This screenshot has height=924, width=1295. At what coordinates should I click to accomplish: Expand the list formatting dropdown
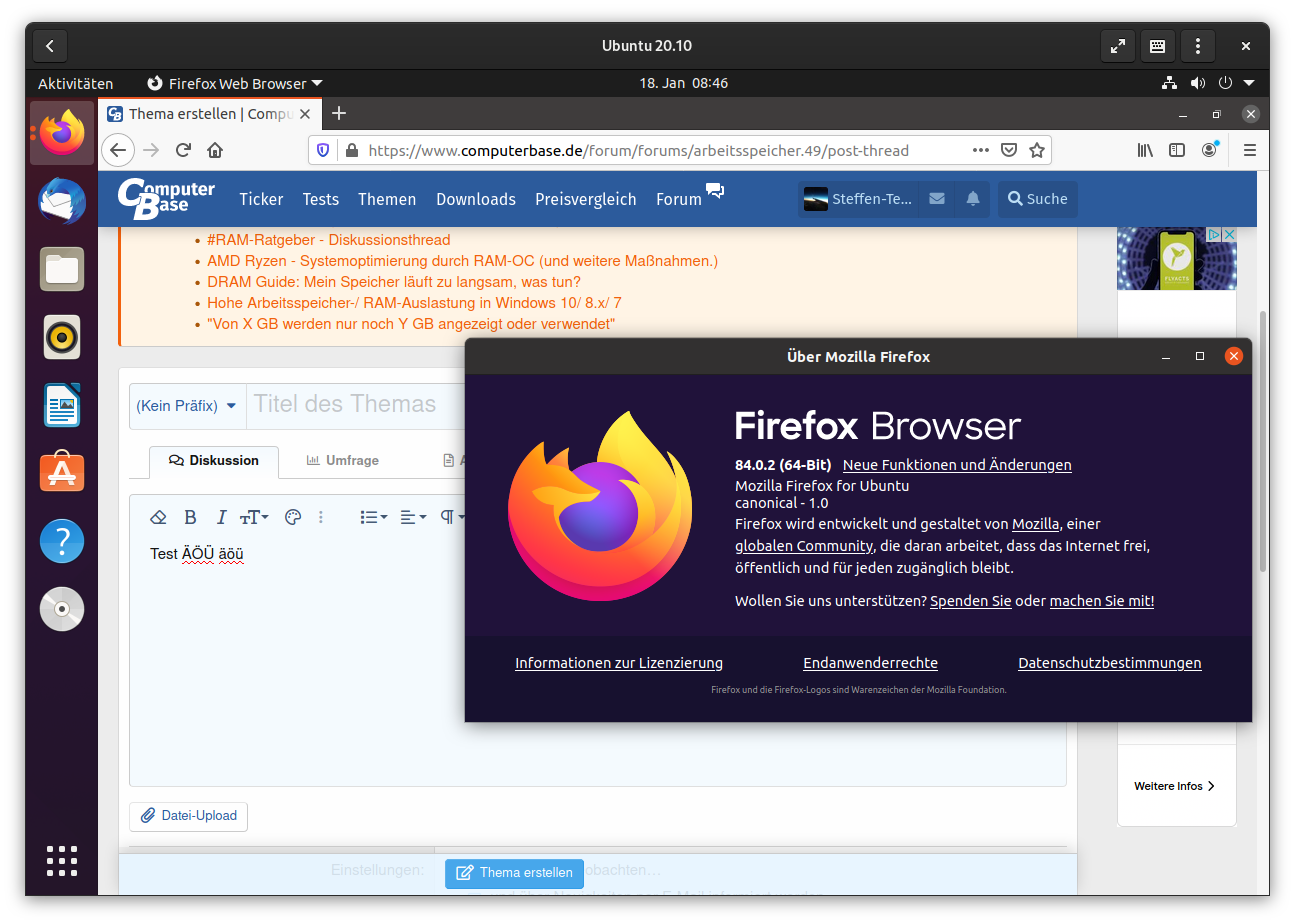(x=374, y=517)
